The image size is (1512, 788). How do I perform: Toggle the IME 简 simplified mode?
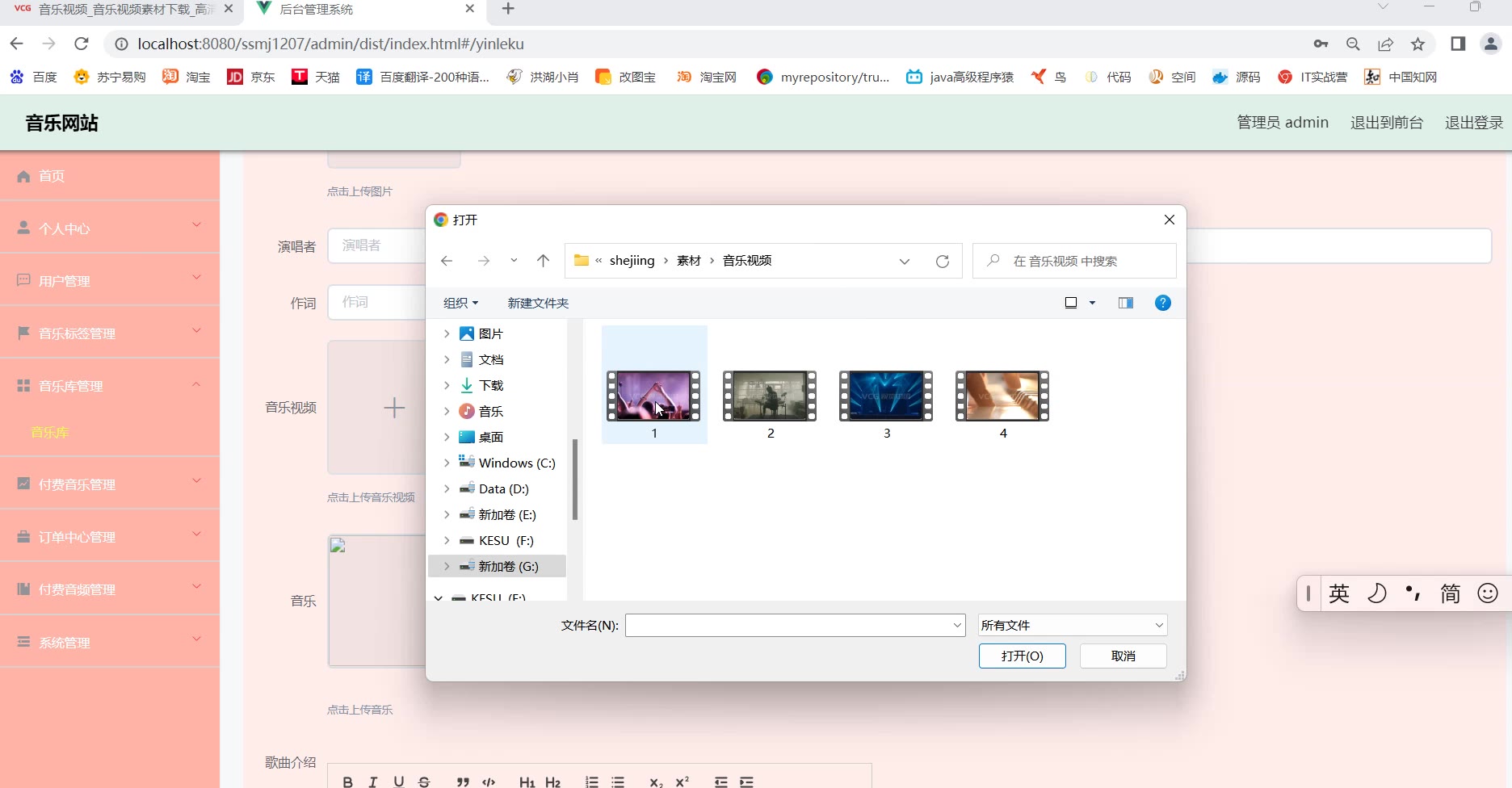coord(1450,593)
